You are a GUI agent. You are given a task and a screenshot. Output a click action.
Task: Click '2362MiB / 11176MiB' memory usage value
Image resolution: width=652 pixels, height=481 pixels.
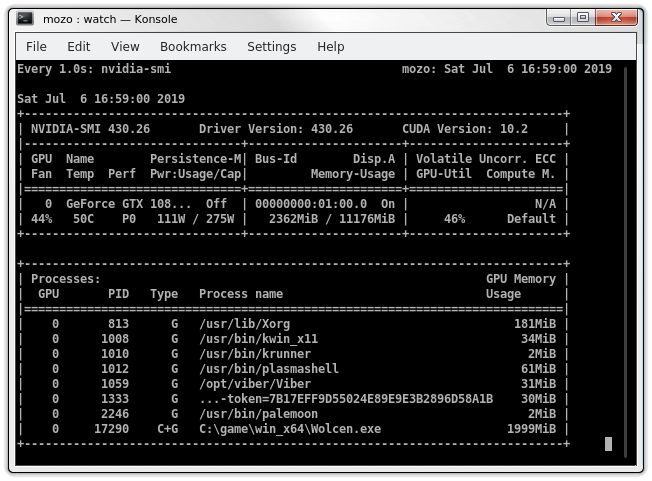click(x=332, y=219)
